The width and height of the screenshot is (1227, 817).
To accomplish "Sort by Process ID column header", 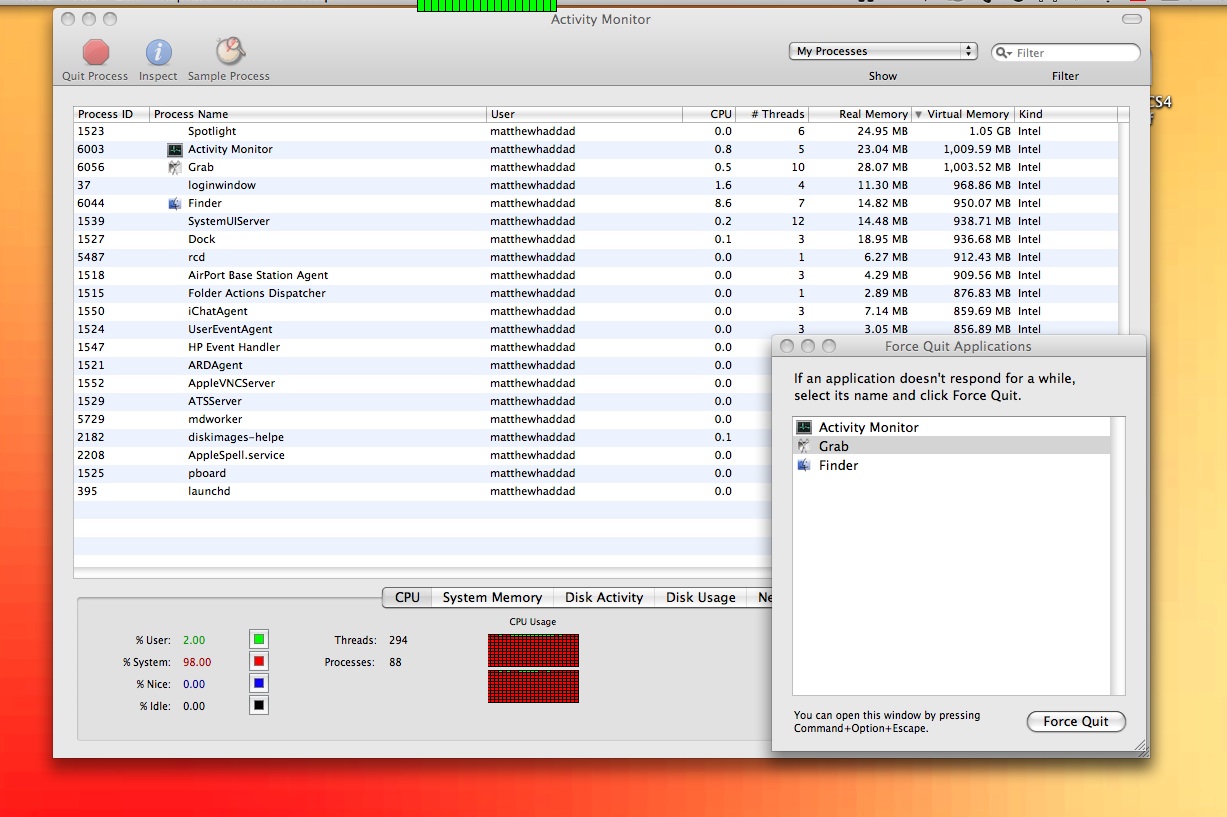I will pos(111,114).
